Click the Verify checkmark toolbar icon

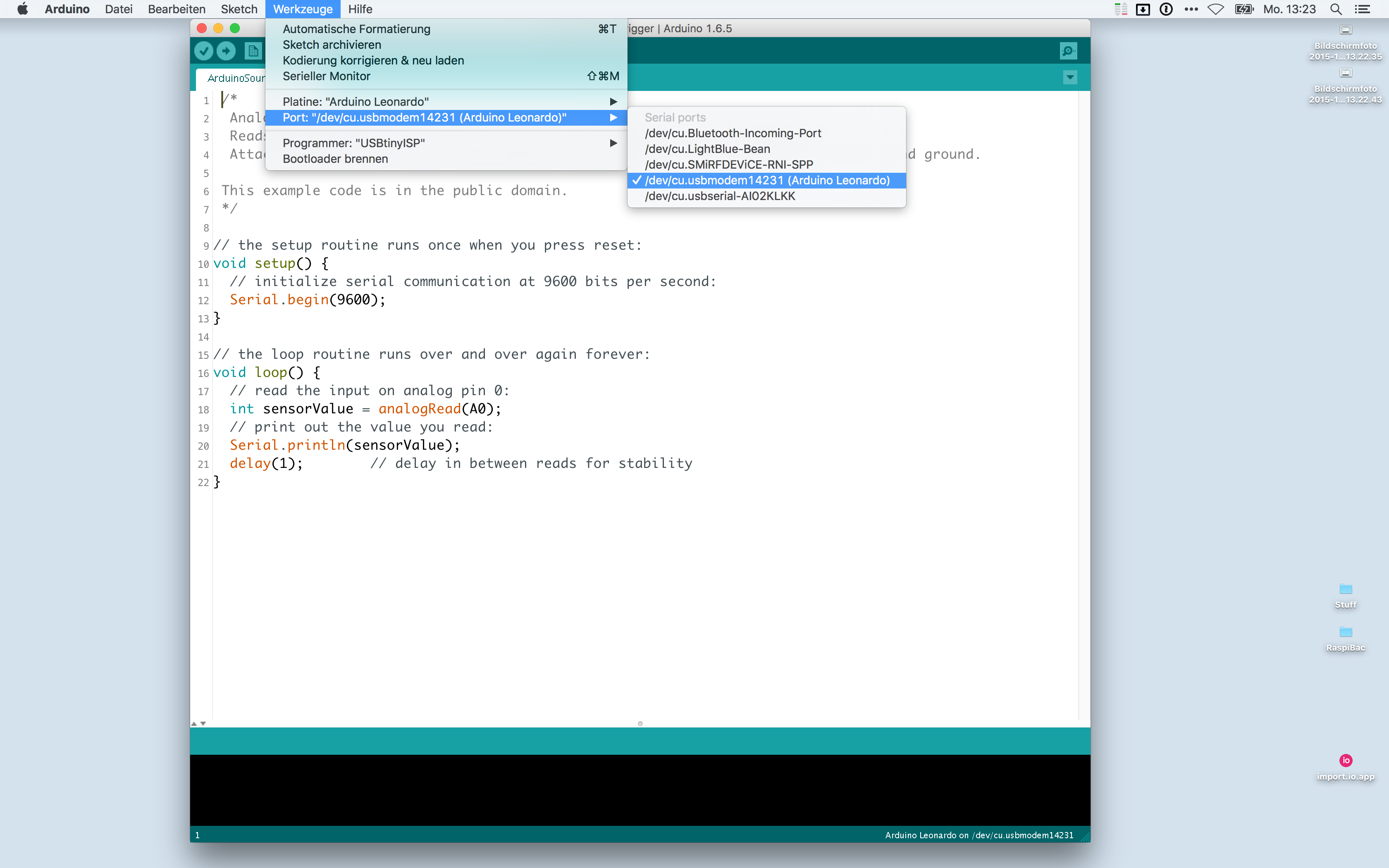[204, 51]
